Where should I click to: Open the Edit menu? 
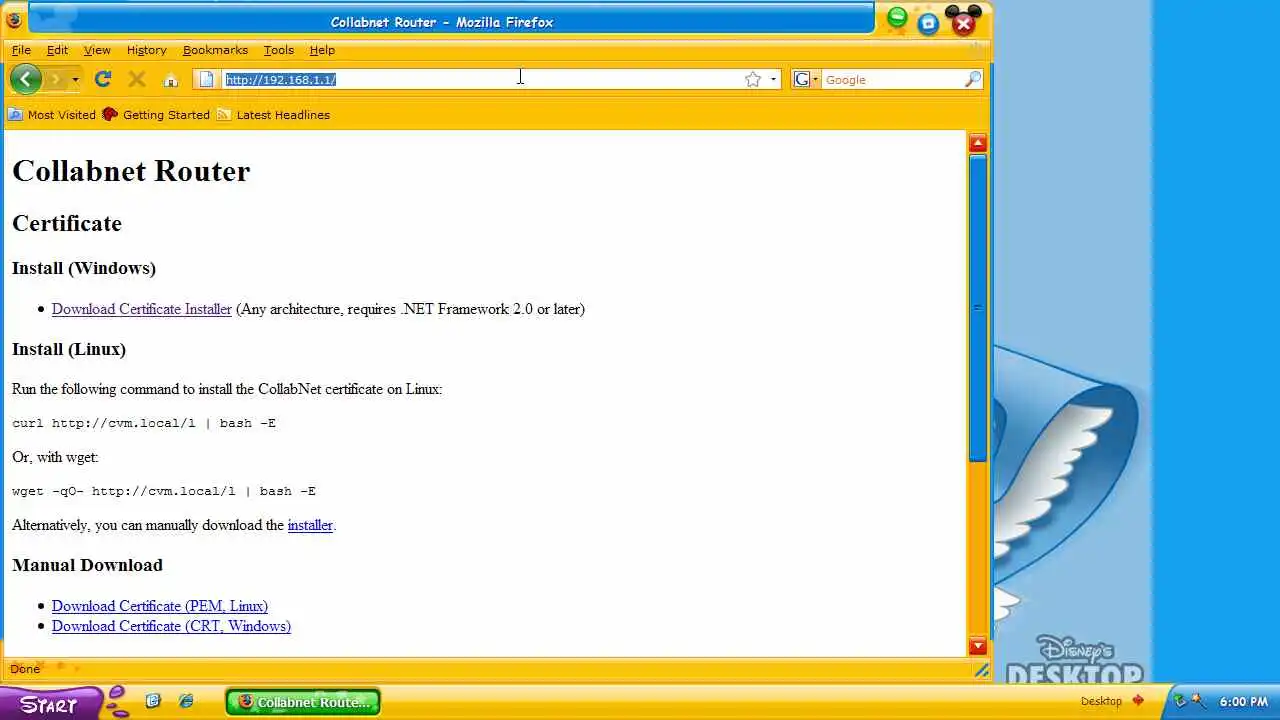pos(57,50)
